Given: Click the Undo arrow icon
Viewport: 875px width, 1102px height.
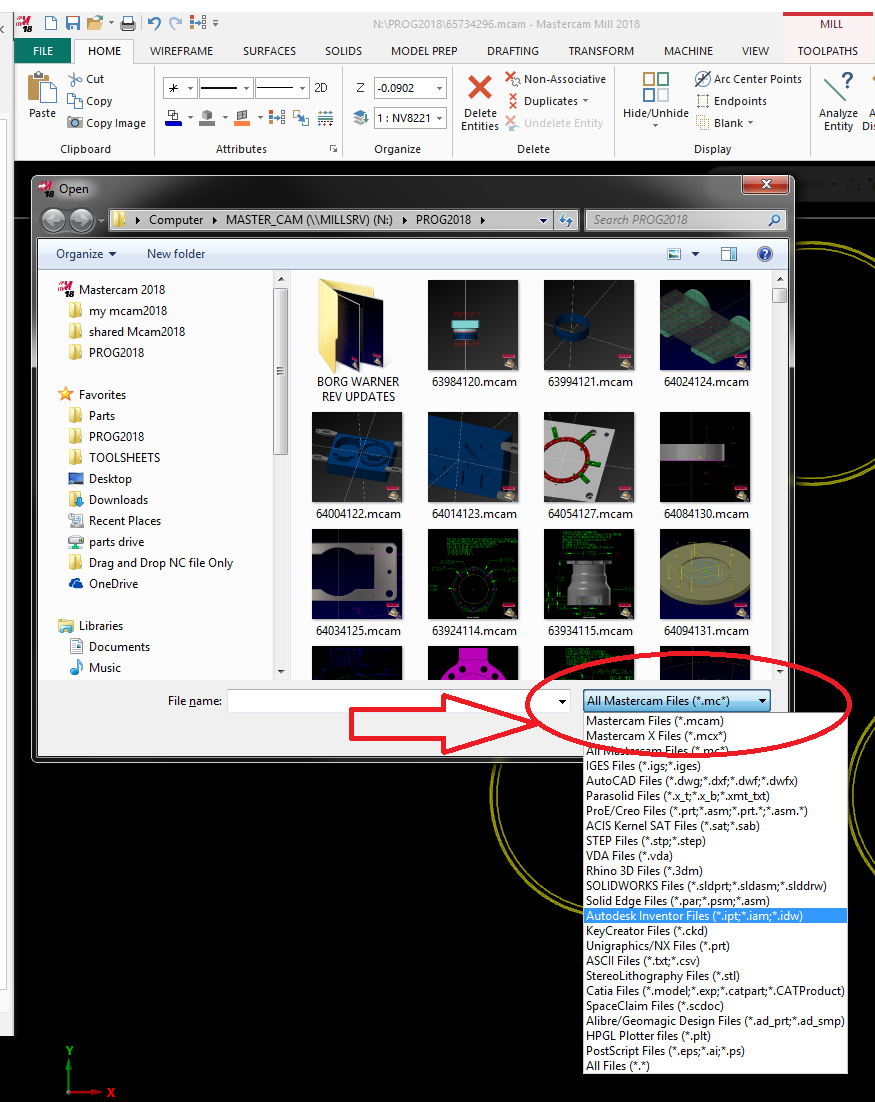Looking at the screenshot, I should (154, 23).
